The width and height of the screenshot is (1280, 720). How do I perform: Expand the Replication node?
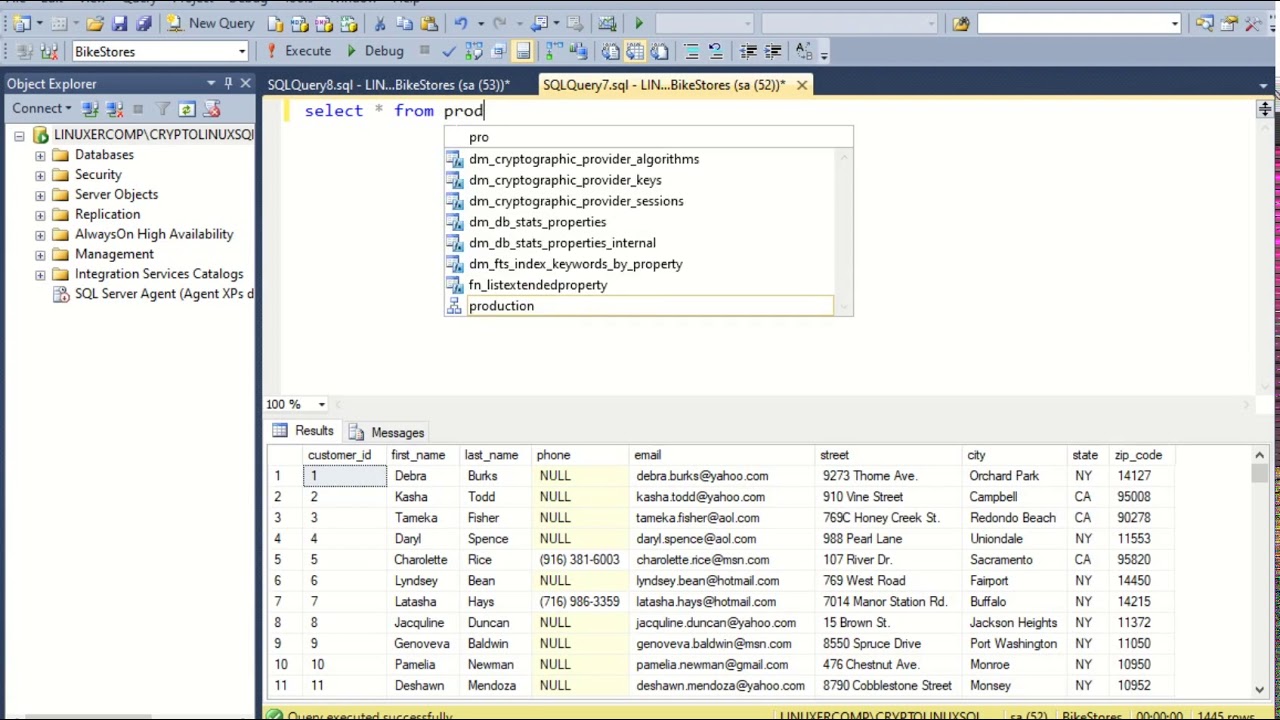40,215
